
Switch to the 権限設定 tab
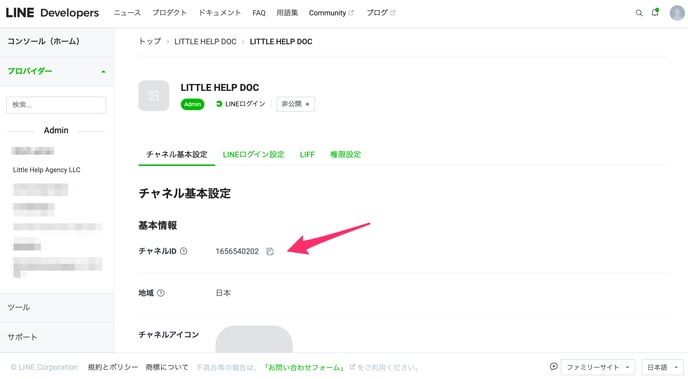(346, 154)
